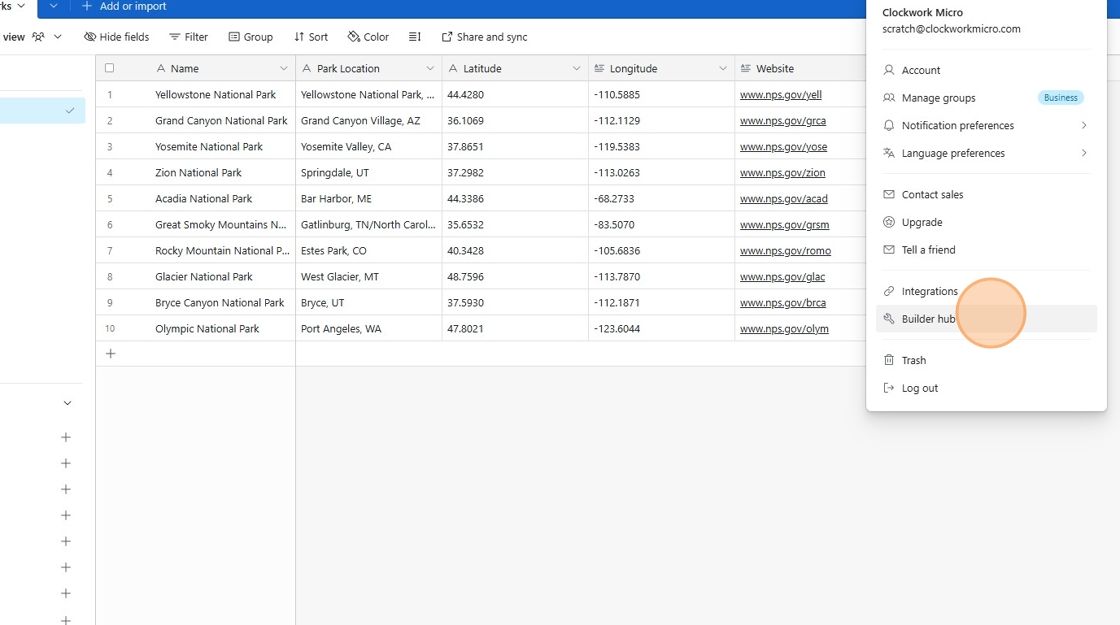
Task: Click the Contact sales envelope icon
Action: point(889,194)
